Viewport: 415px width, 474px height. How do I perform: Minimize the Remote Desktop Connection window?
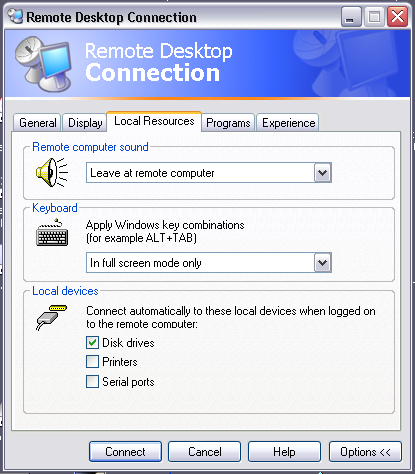coord(351,17)
